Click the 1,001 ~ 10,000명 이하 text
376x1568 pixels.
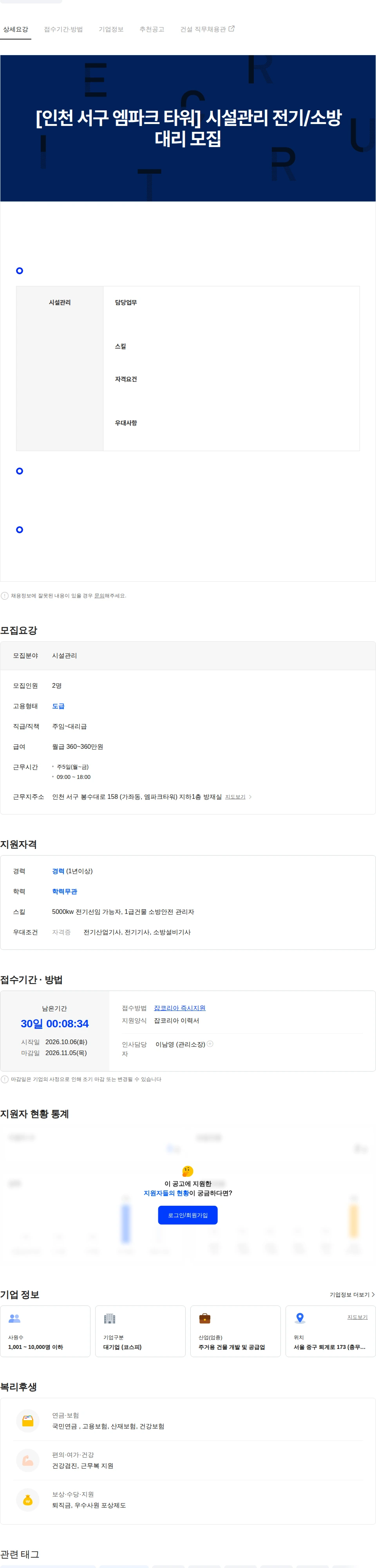click(x=35, y=1347)
